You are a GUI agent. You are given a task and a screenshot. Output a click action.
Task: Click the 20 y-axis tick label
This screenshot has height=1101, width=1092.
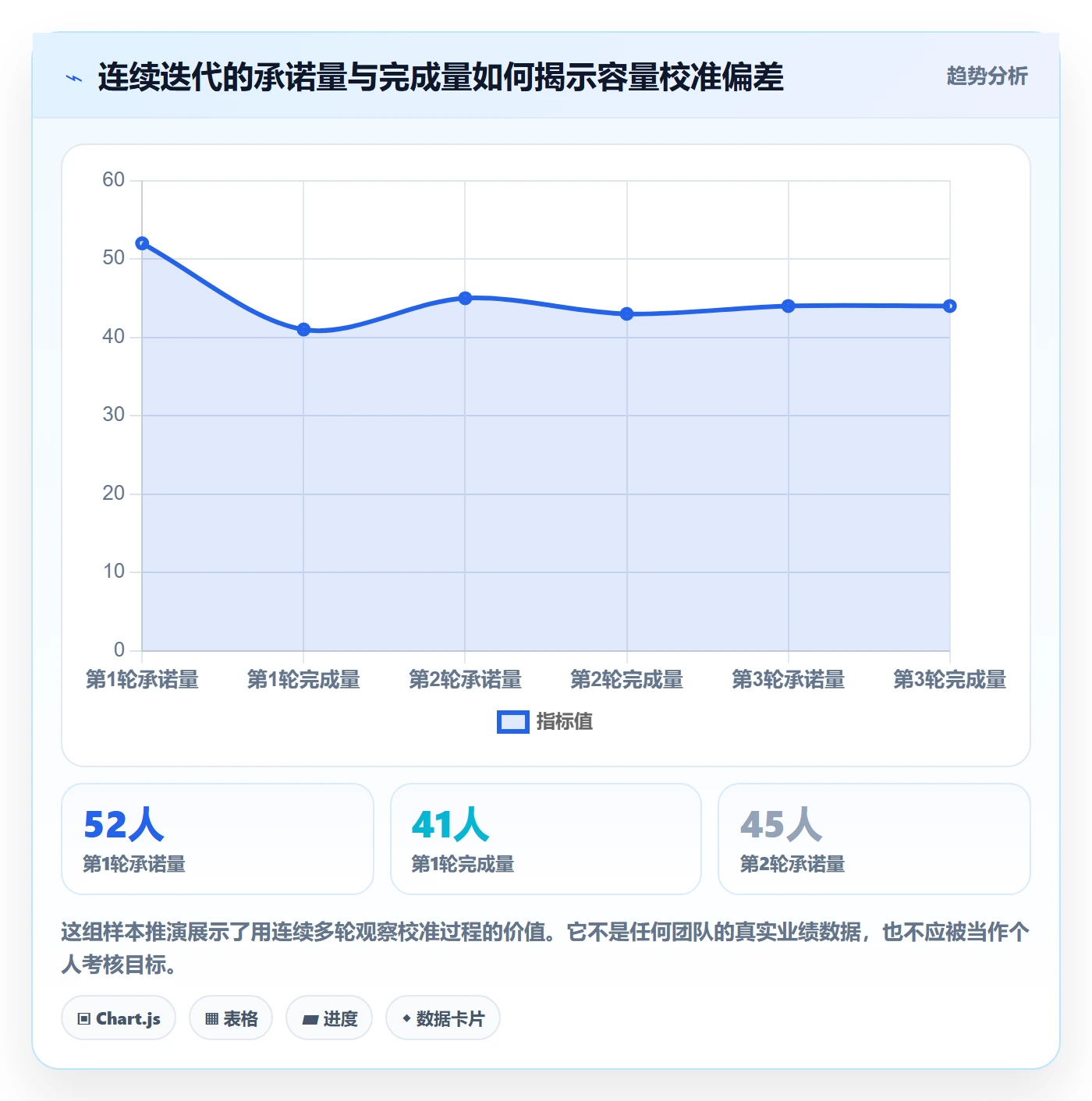pos(114,494)
